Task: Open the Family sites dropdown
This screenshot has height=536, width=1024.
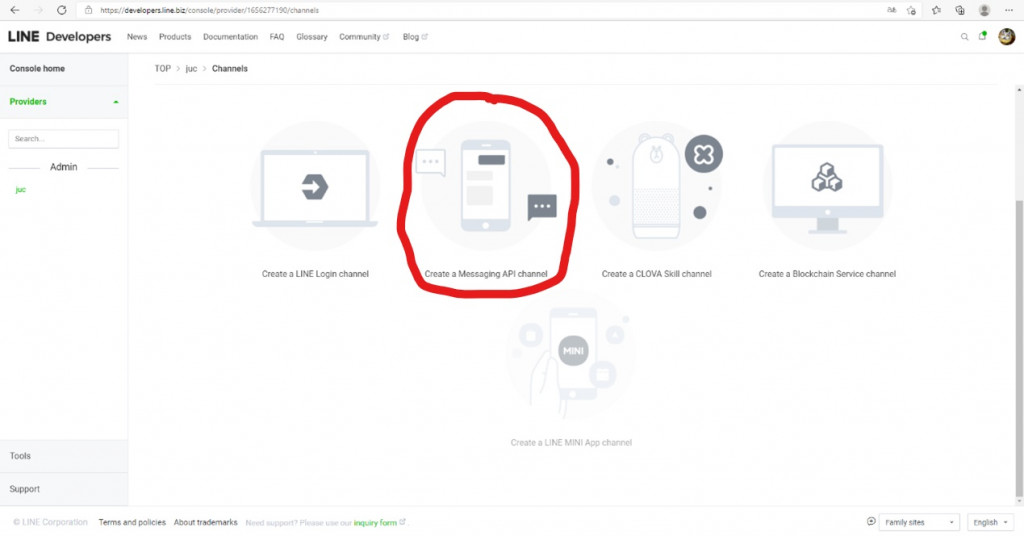Action: [919, 522]
